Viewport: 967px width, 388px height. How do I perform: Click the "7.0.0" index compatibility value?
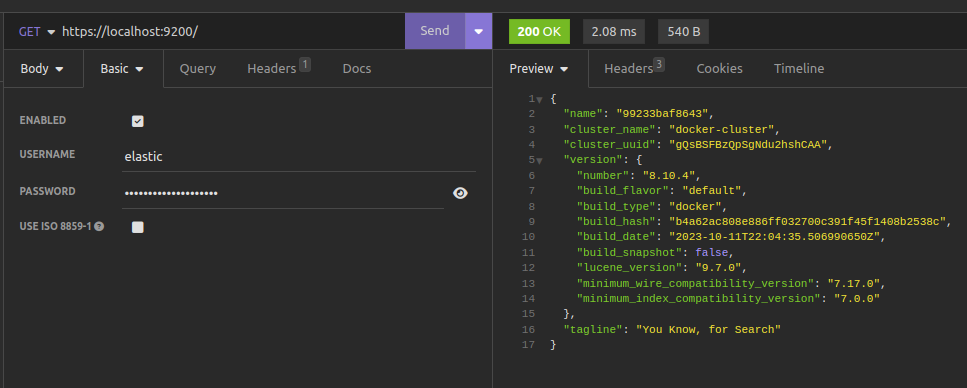(x=857, y=299)
